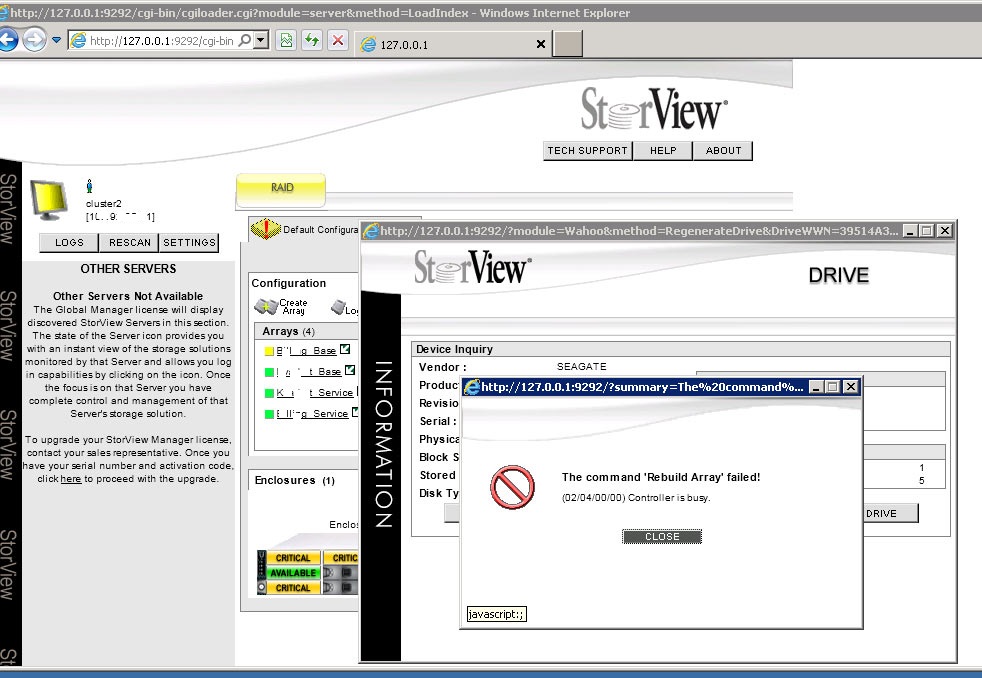
Task: Click the address bar URL field
Action: pos(160,41)
